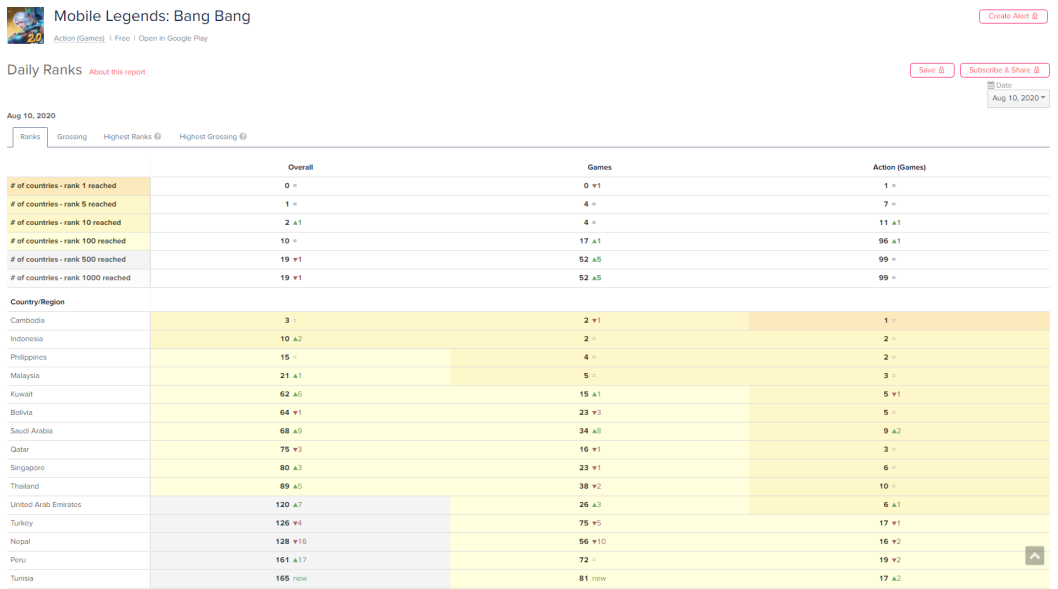Screen dimensions: 1058x589
Task: Click the Philippines country row
Action: pos(528,358)
